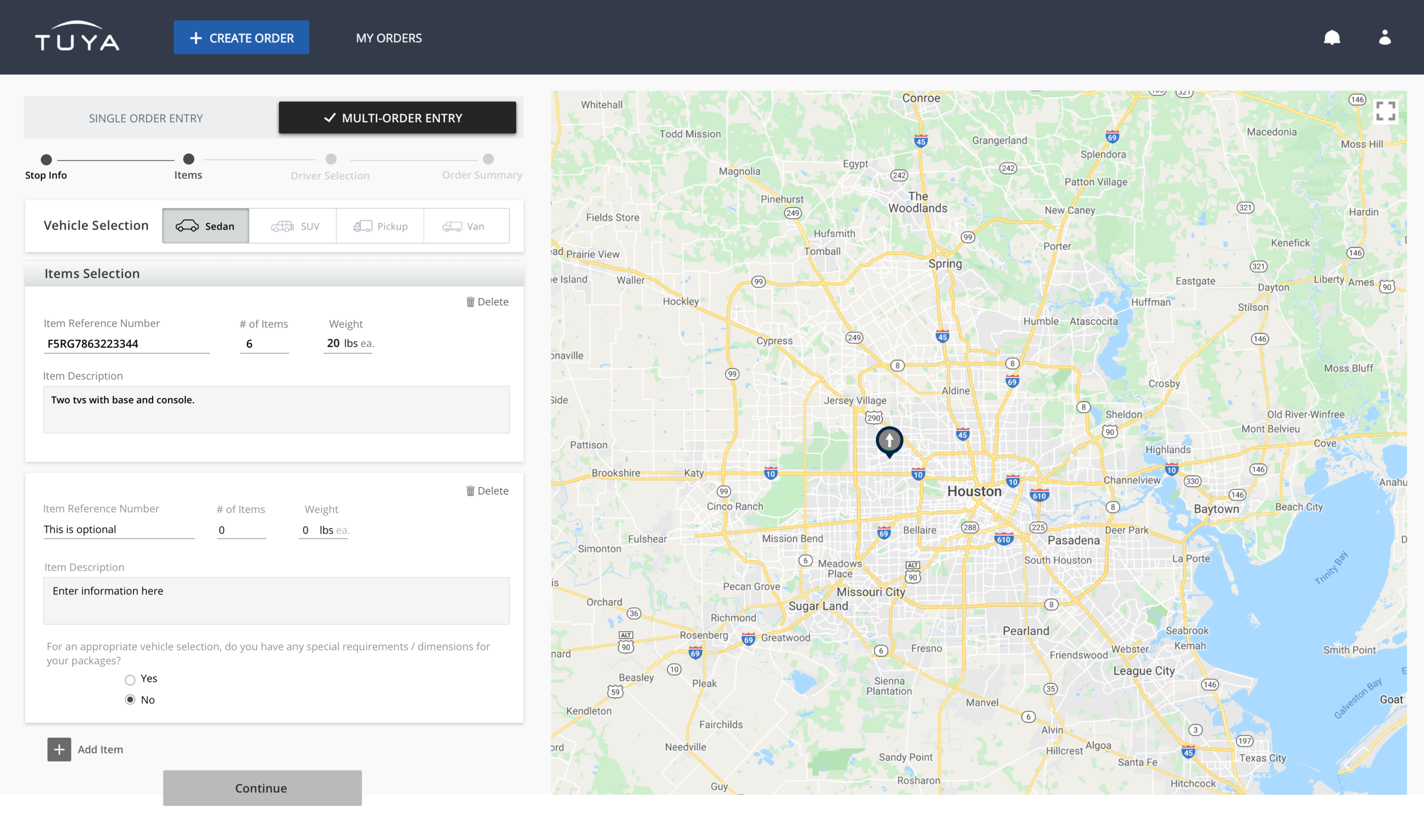Edit the 'Two tvs with base' description
This screenshot has width=1424, height=840.
click(x=276, y=409)
